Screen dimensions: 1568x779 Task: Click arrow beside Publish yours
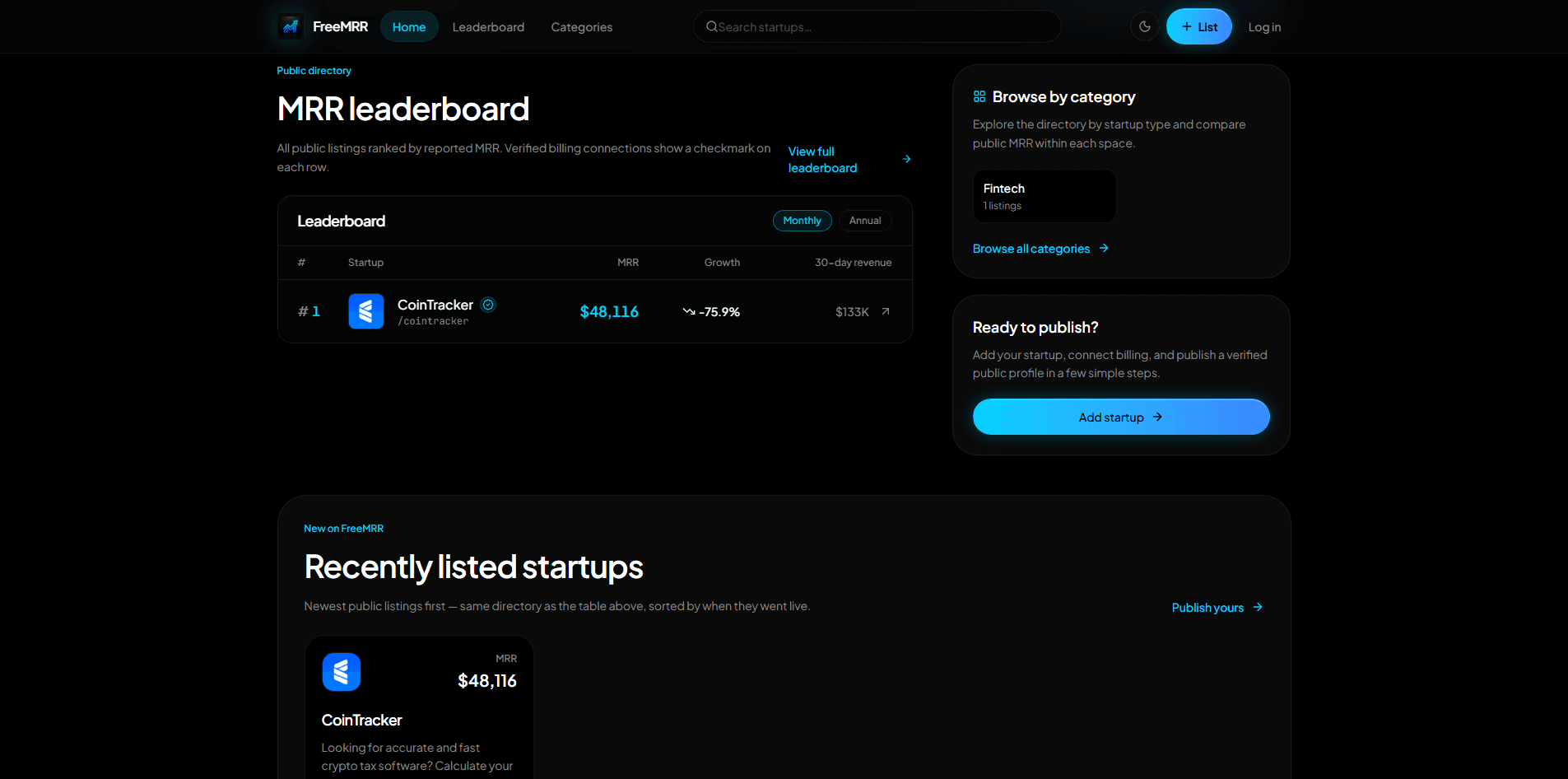(x=1258, y=607)
